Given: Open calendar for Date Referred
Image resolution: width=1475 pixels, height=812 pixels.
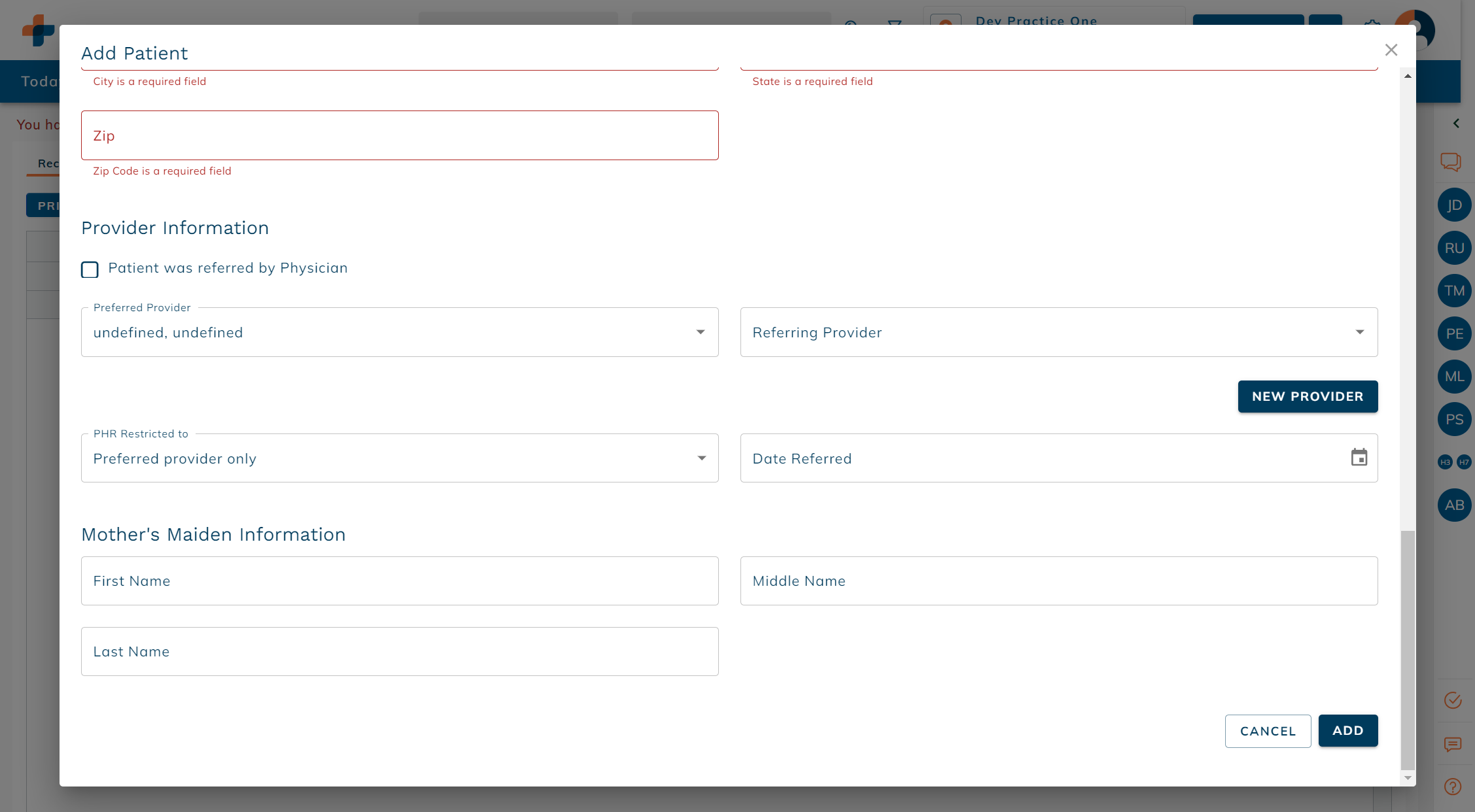Looking at the screenshot, I should point(1359,457).
